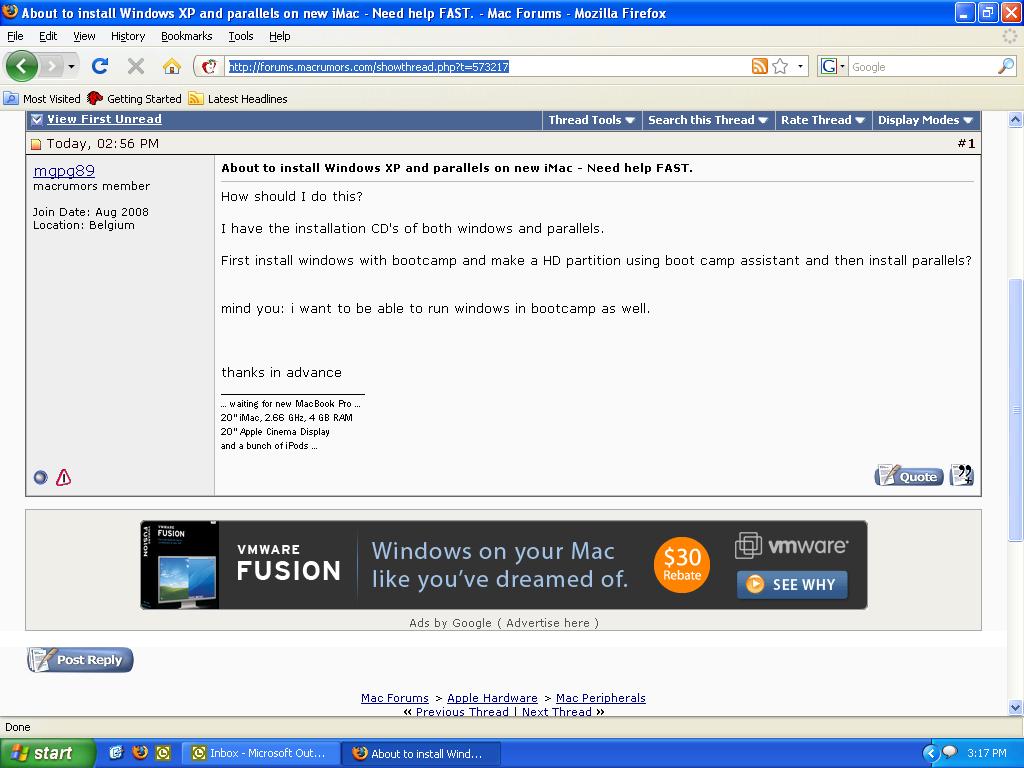Click the View First Unread link

pos(104,119)
